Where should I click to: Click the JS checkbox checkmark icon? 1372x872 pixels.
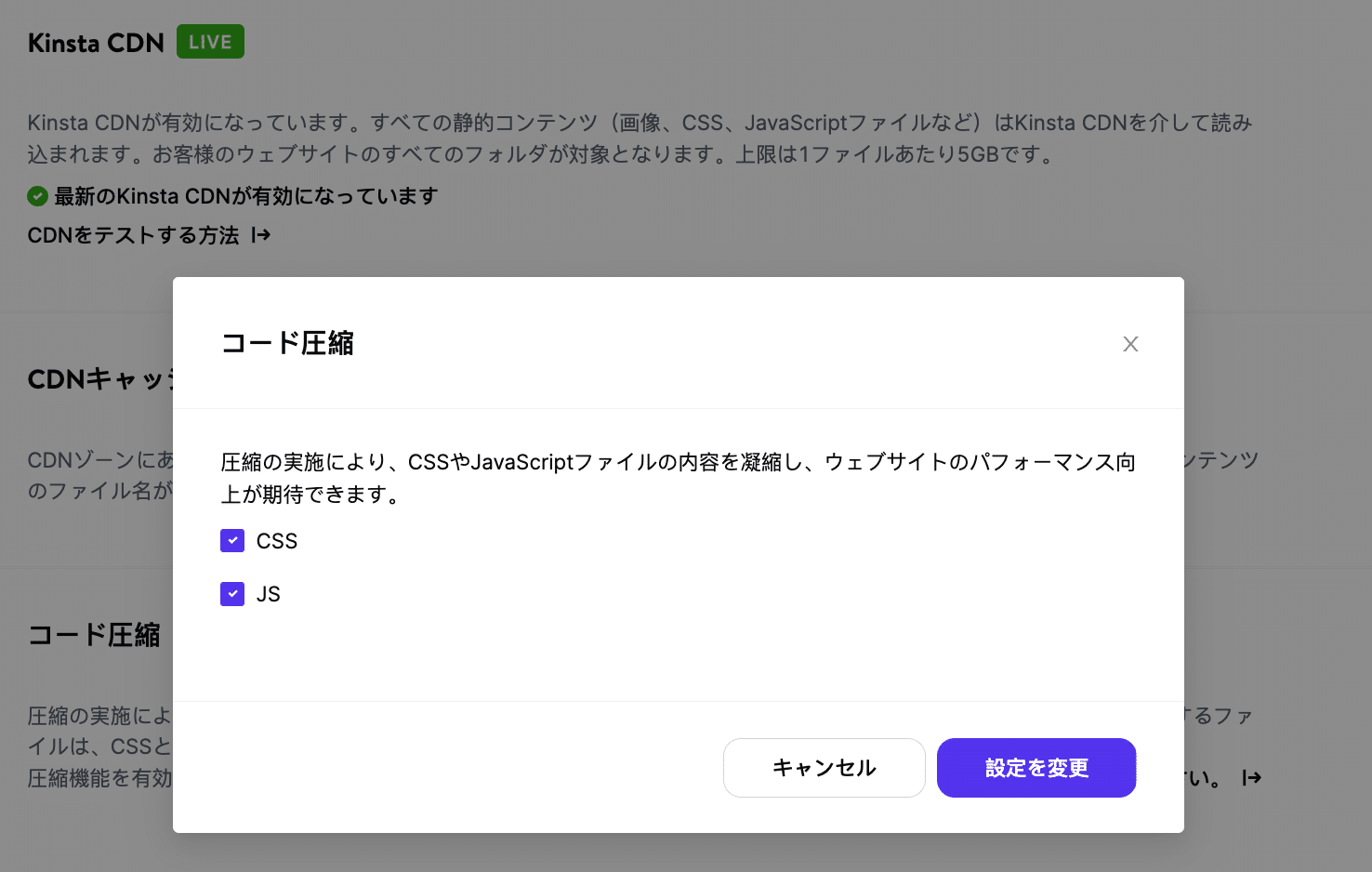coord(232,593)
